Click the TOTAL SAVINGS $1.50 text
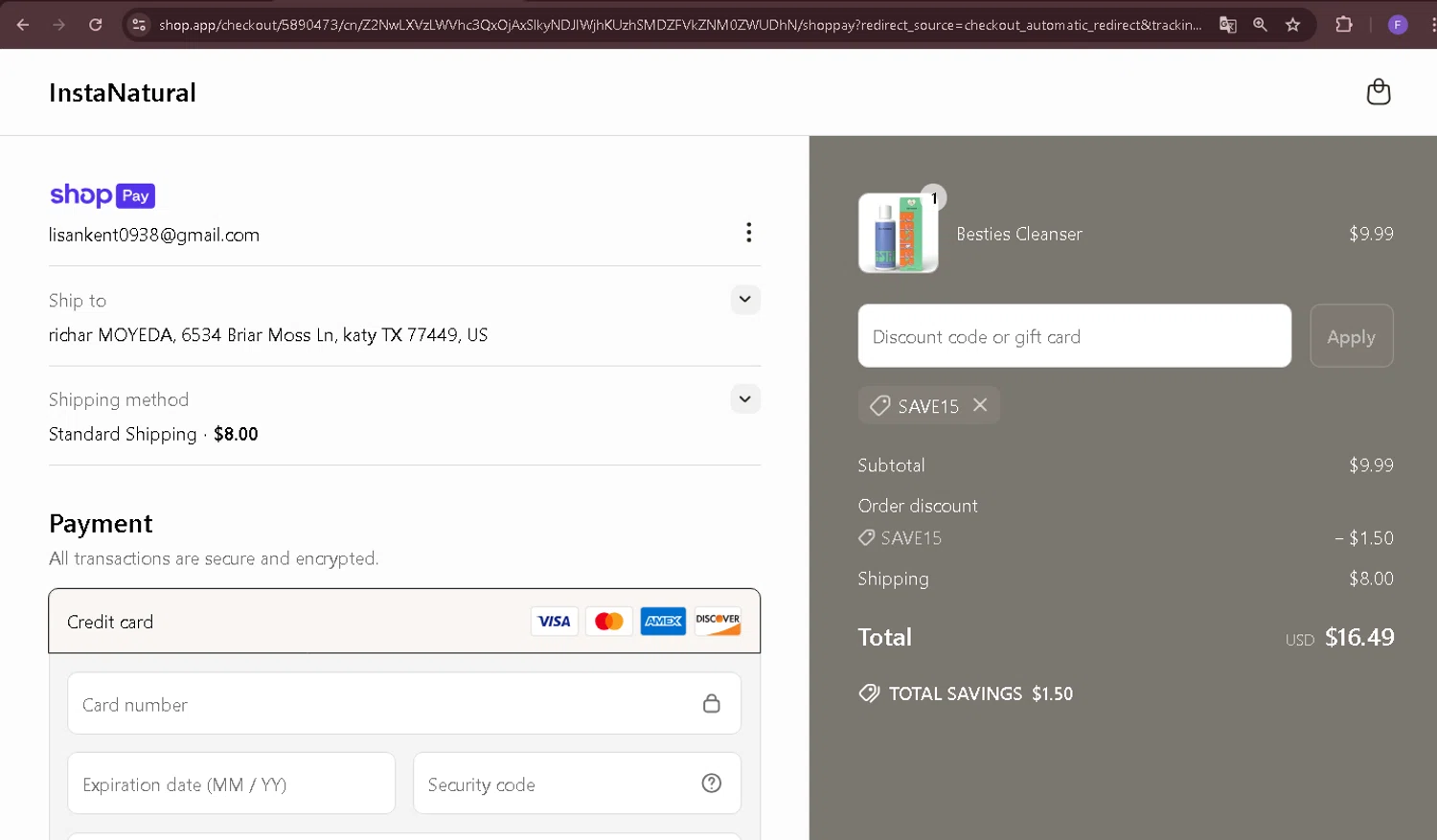1437x840 pixels. pos(980,693)
